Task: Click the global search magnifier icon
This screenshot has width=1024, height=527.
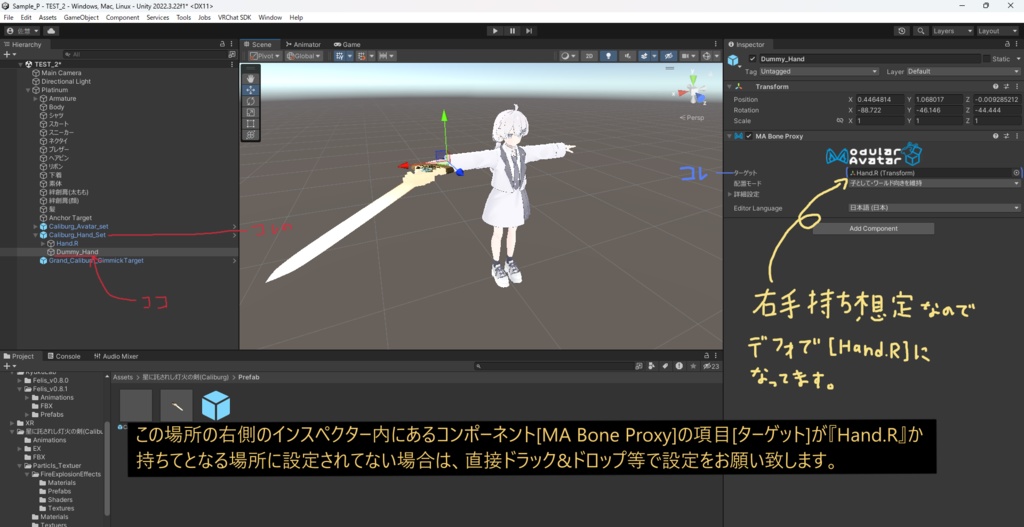Action: [921, 31]
